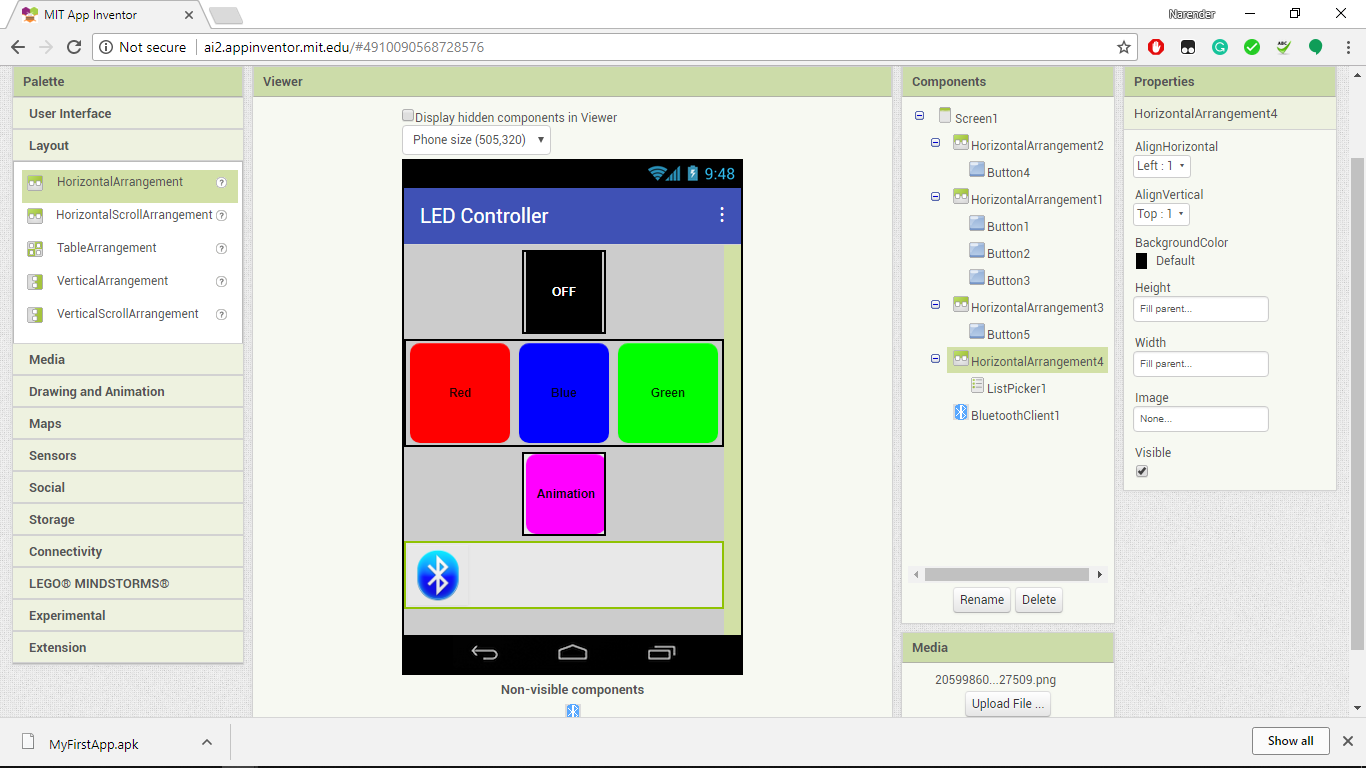
Task: Select the 20599860...27509.png media file
Action: coord(995,679)
